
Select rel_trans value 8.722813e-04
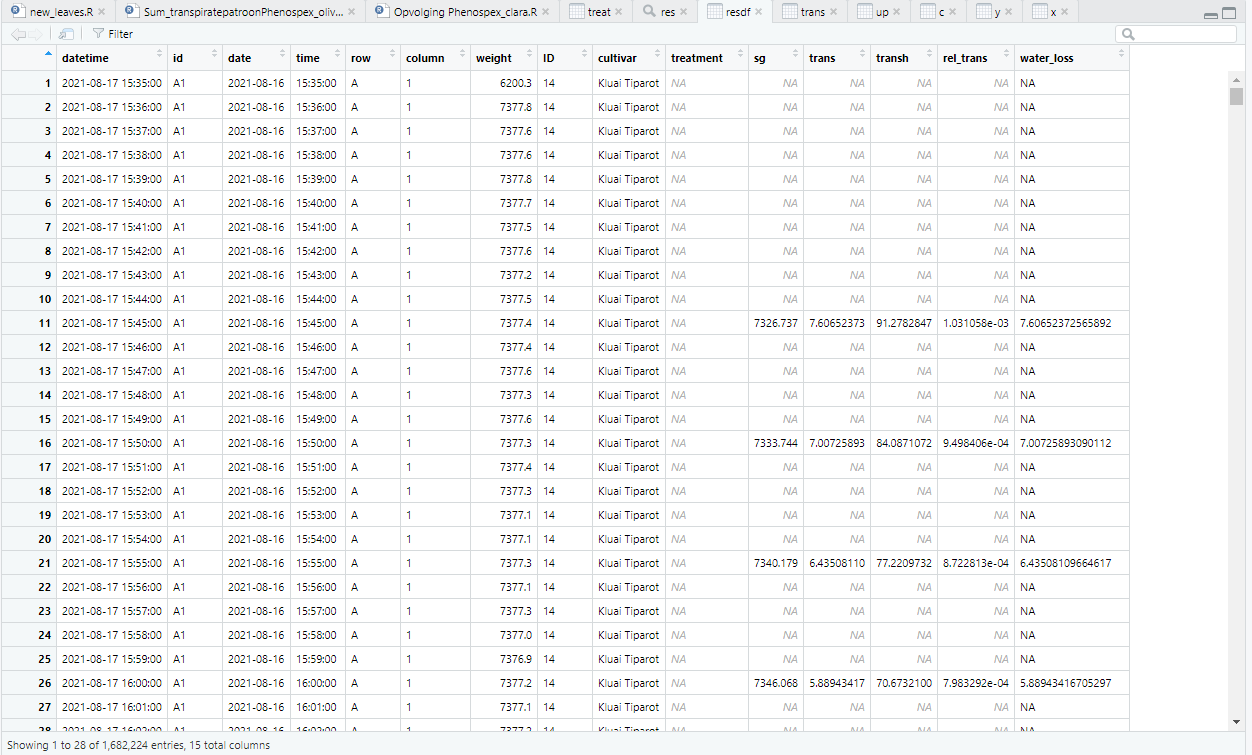tap(976, 563)
